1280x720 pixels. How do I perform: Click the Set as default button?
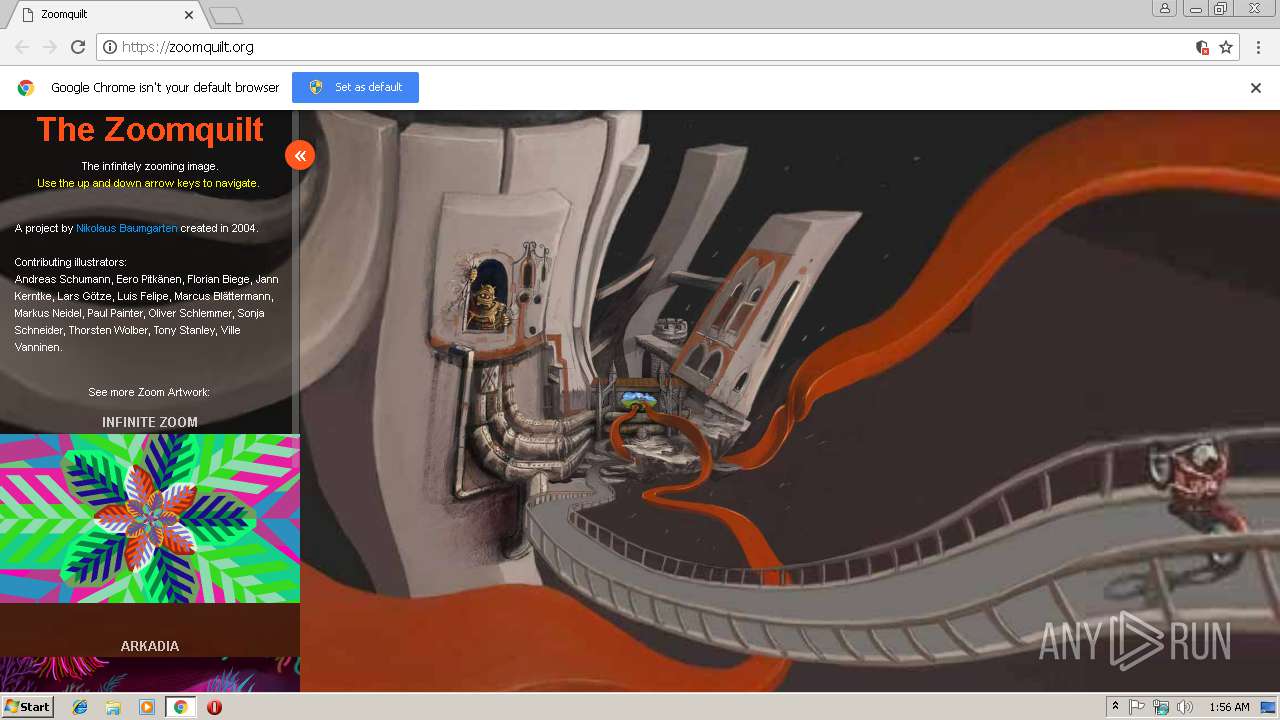point(355,87)
